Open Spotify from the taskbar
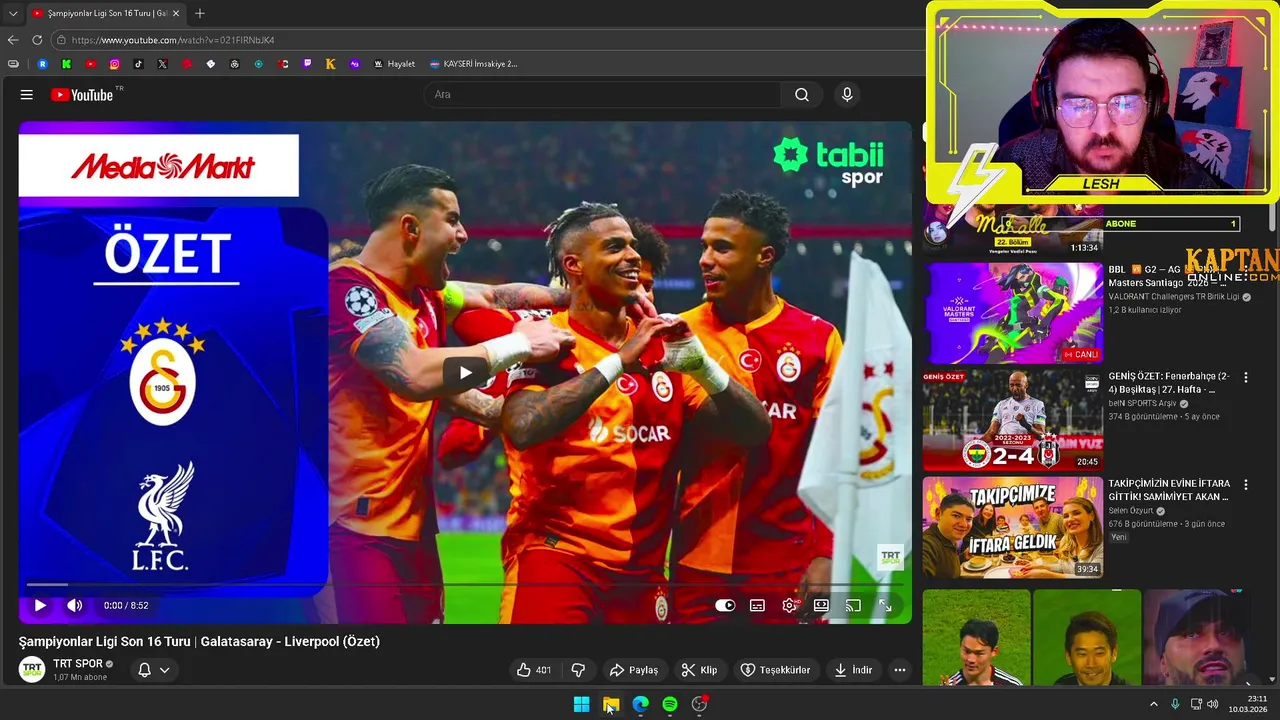Viewport: 1280px width, 720px height. (670, 704)
